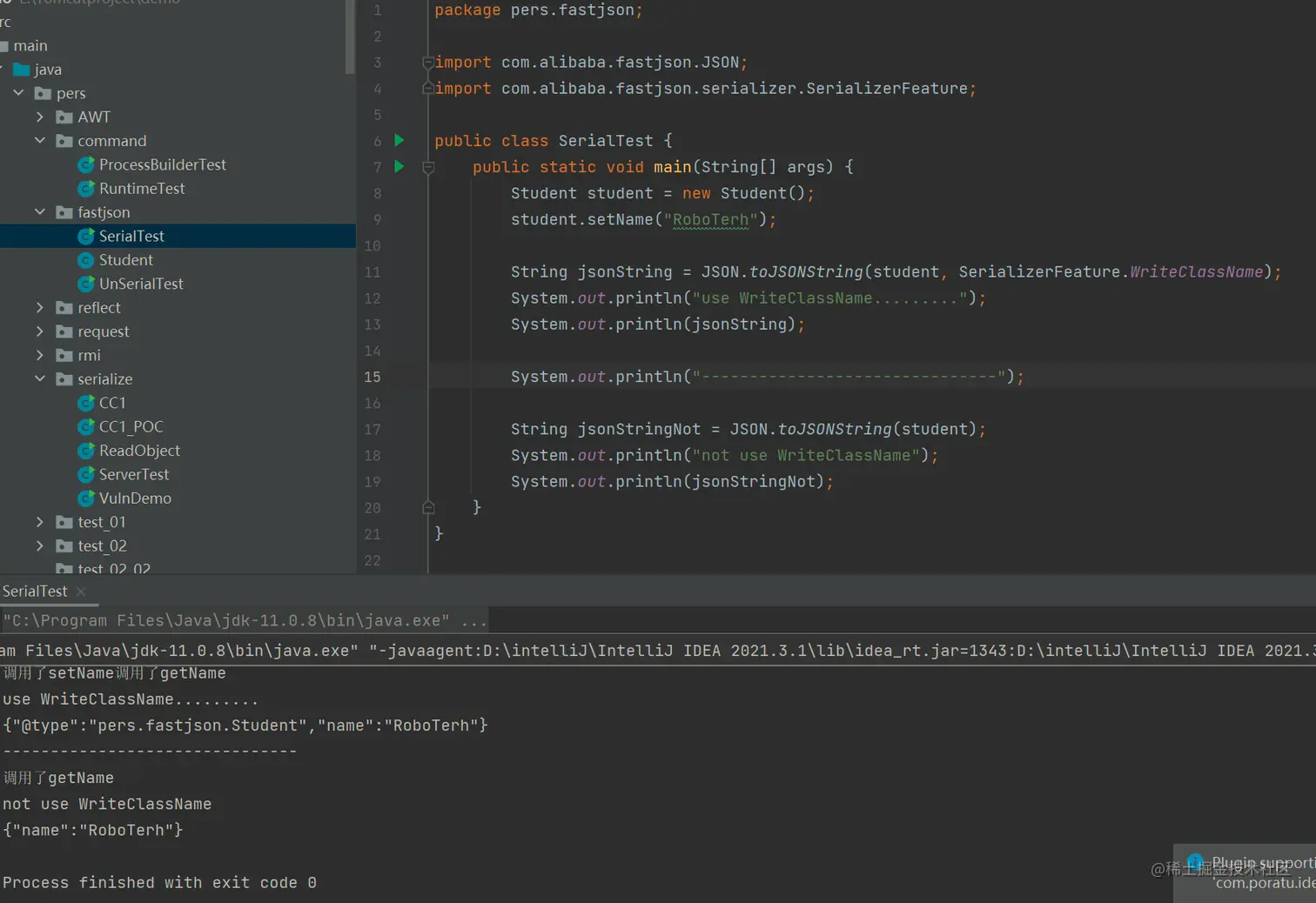Screen dimensions: 1316x903
Task: Open ServerTest file name in tree
Action: click(x=134, y=474)
